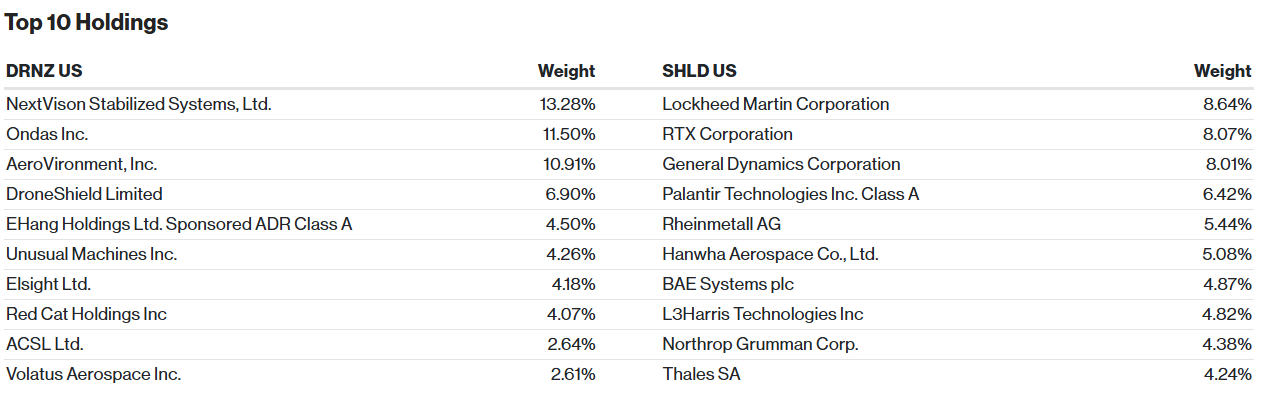Image resolution: width=1271 pixels, height=400 pixels.
Task: Click the Weight header above SHLD percentages
Action: coord(1222,71)
